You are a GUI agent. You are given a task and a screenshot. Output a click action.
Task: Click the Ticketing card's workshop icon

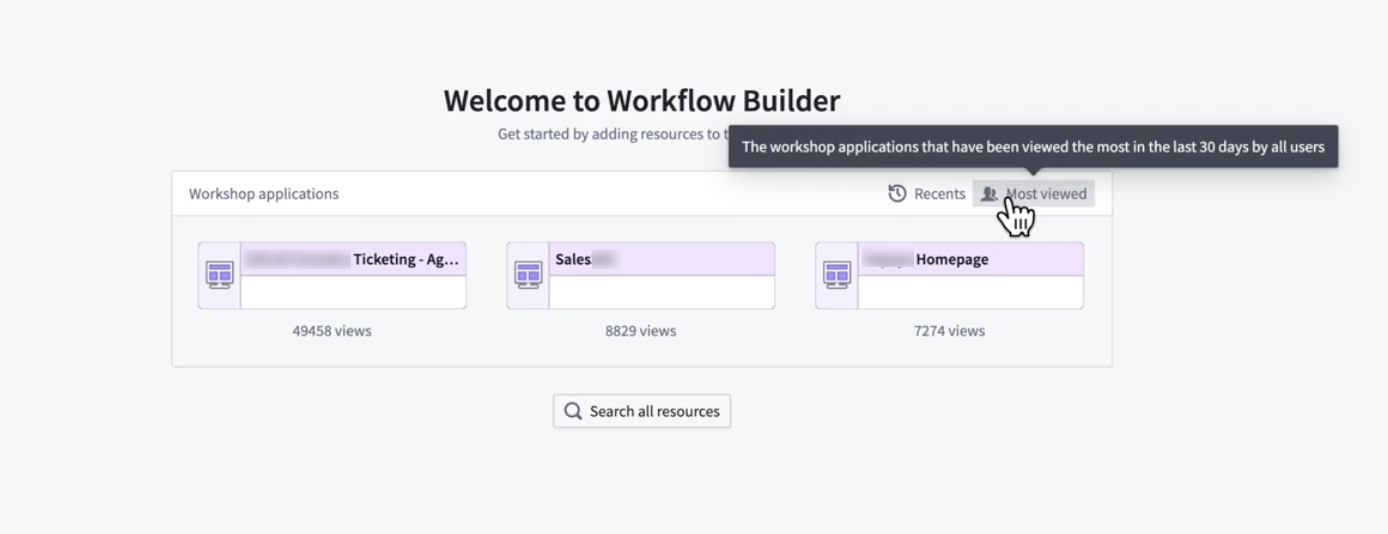pyautogui.click(x=219, y=275)
